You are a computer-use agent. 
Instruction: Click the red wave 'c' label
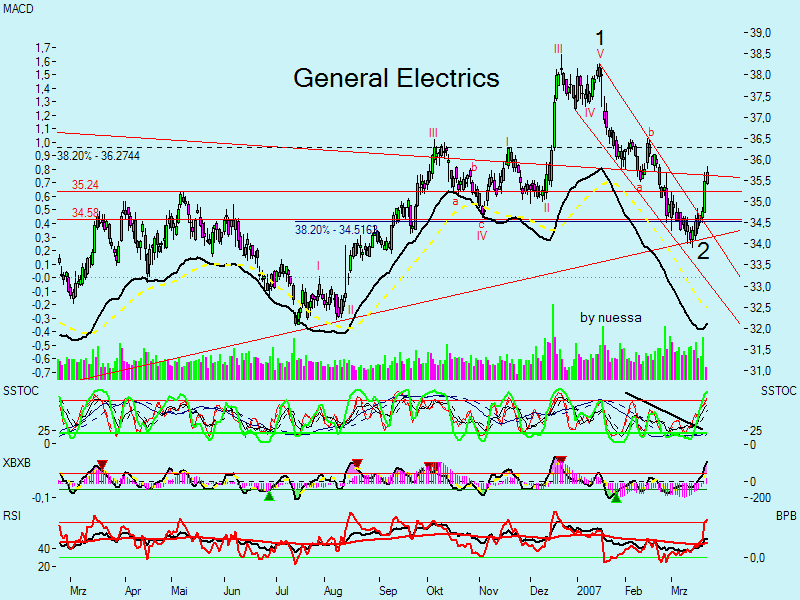click(481, 225)
